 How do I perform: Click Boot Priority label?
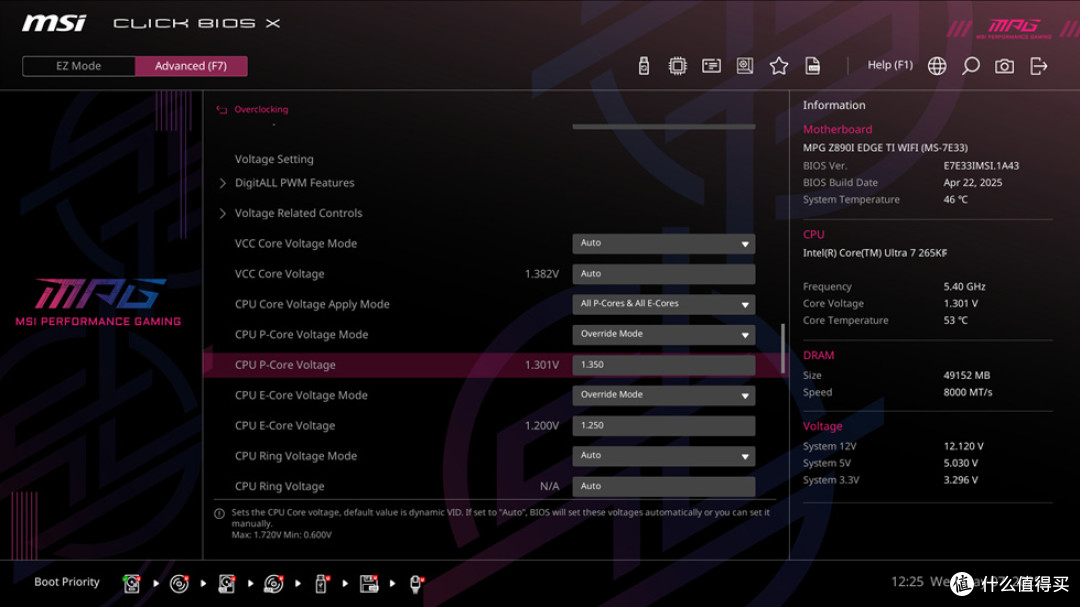tap(67, 582)
